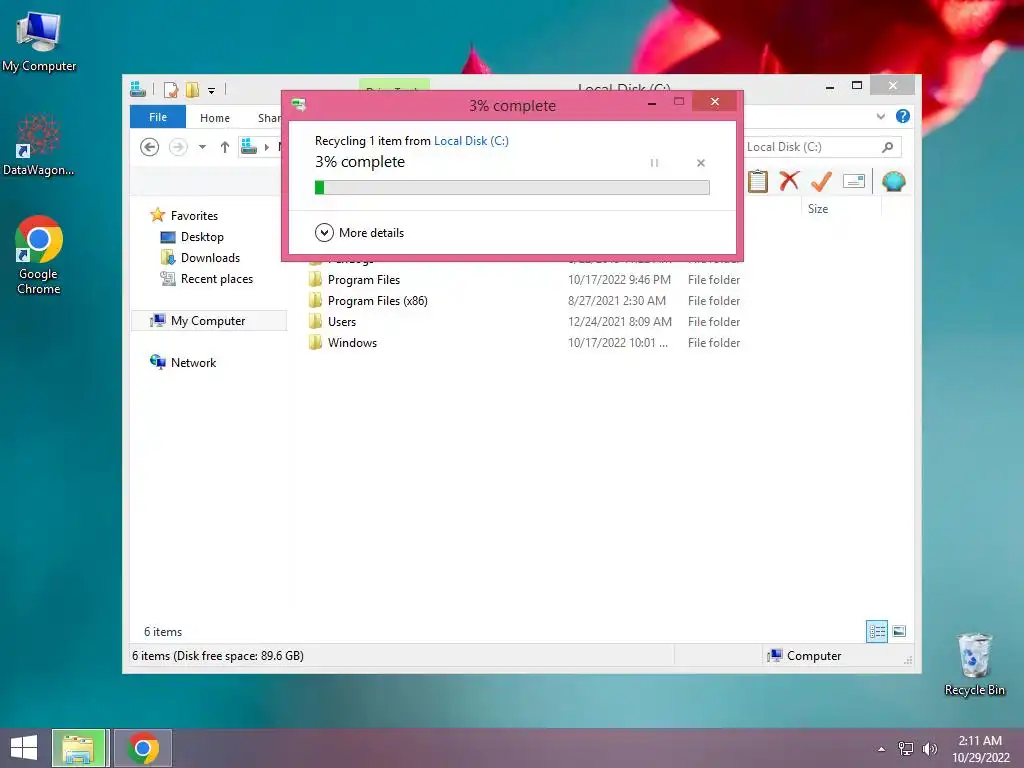Switch to the Home ribbon tab
The width and height of the screenshot is (1024, 768).
[215, 118]
